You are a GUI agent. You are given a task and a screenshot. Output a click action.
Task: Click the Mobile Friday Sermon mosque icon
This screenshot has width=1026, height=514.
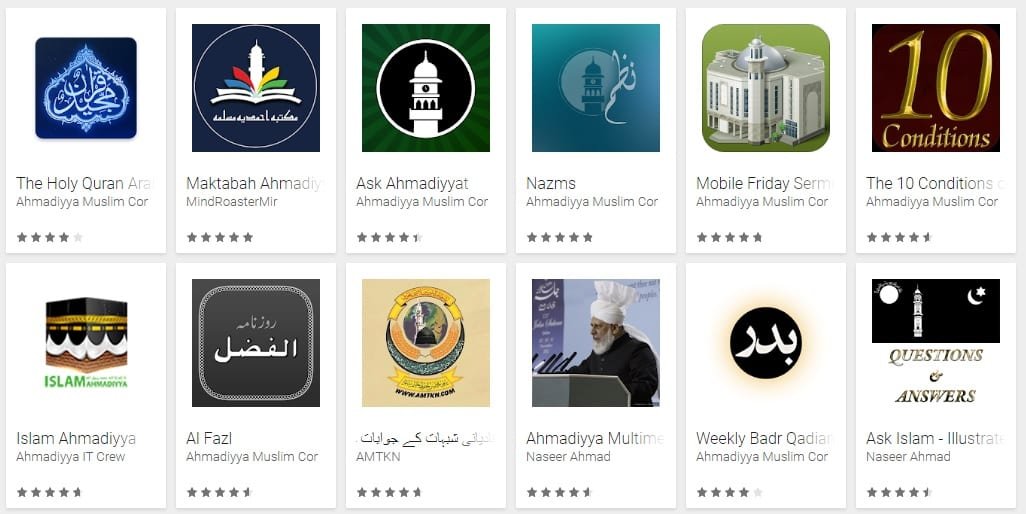click(x=766, y=88)
